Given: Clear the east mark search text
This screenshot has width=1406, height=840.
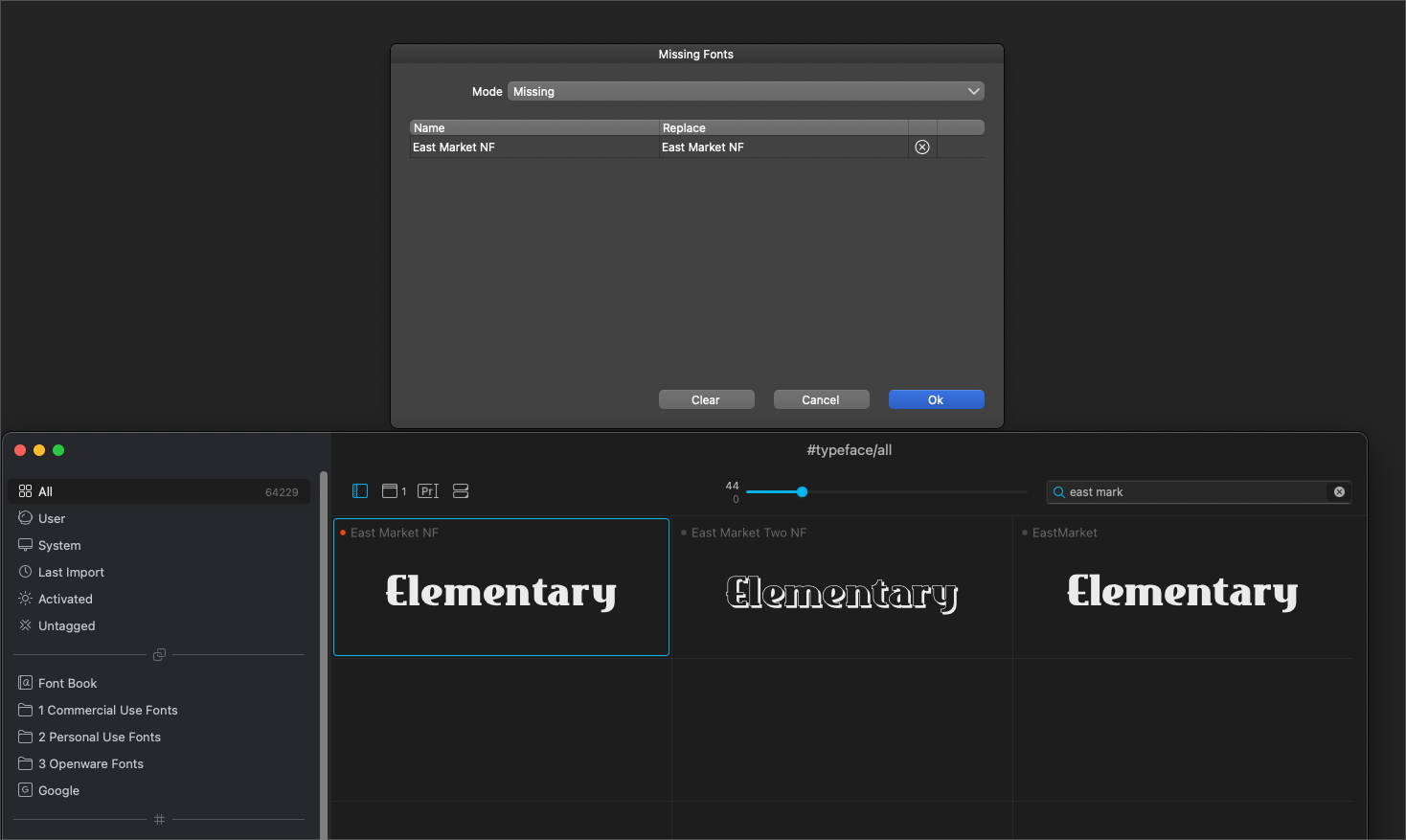Looking at the screenshot, I should click(1339, 492).
